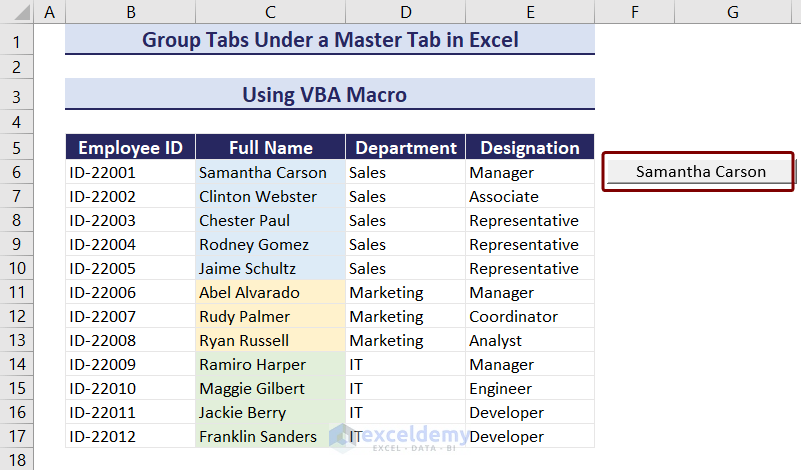Click the Designation header cell
This screenshot has width=801, height=470.
tap(529, 148)
